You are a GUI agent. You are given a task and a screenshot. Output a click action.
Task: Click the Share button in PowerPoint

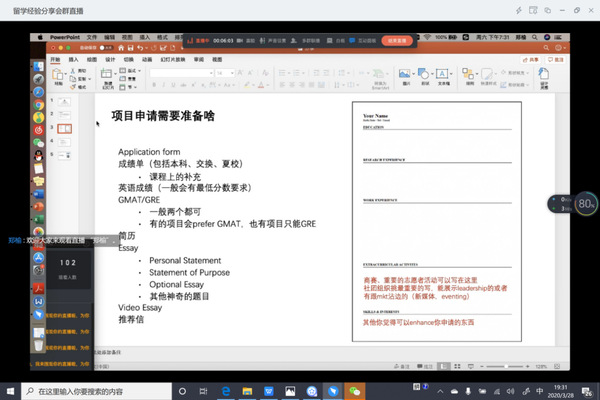[531, 60]
